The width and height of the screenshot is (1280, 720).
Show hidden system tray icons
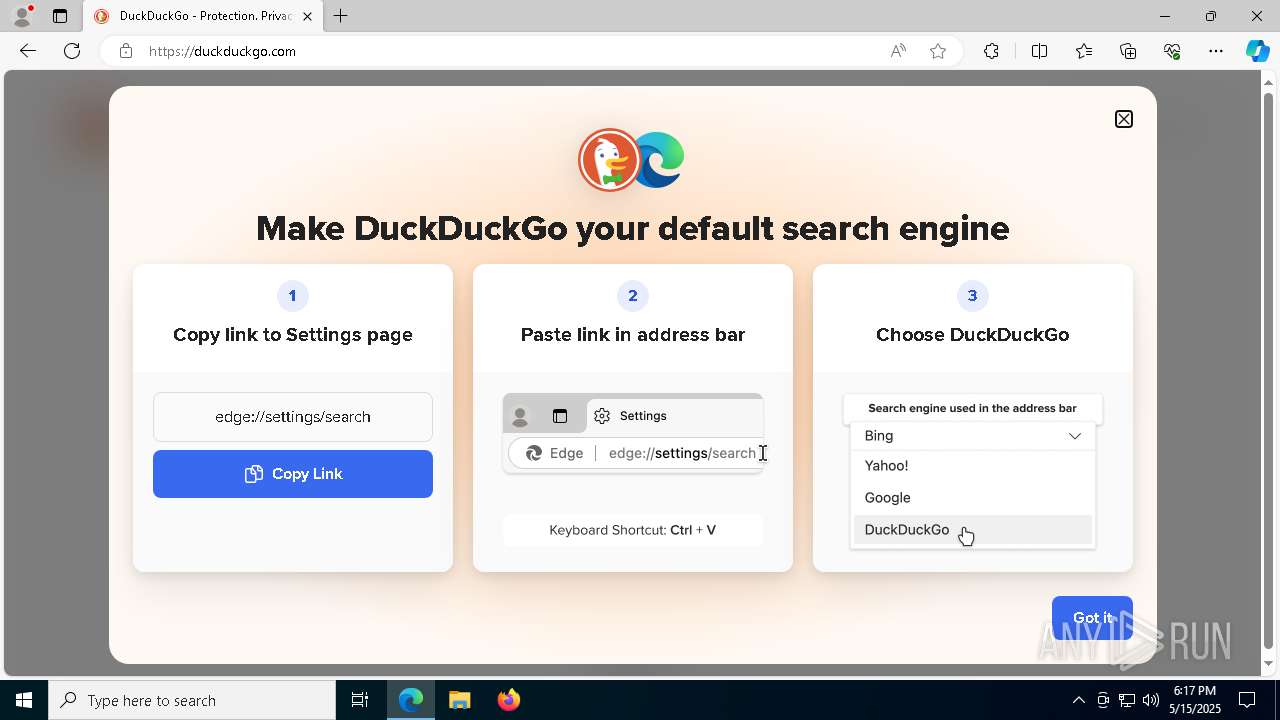point(1078,700)
